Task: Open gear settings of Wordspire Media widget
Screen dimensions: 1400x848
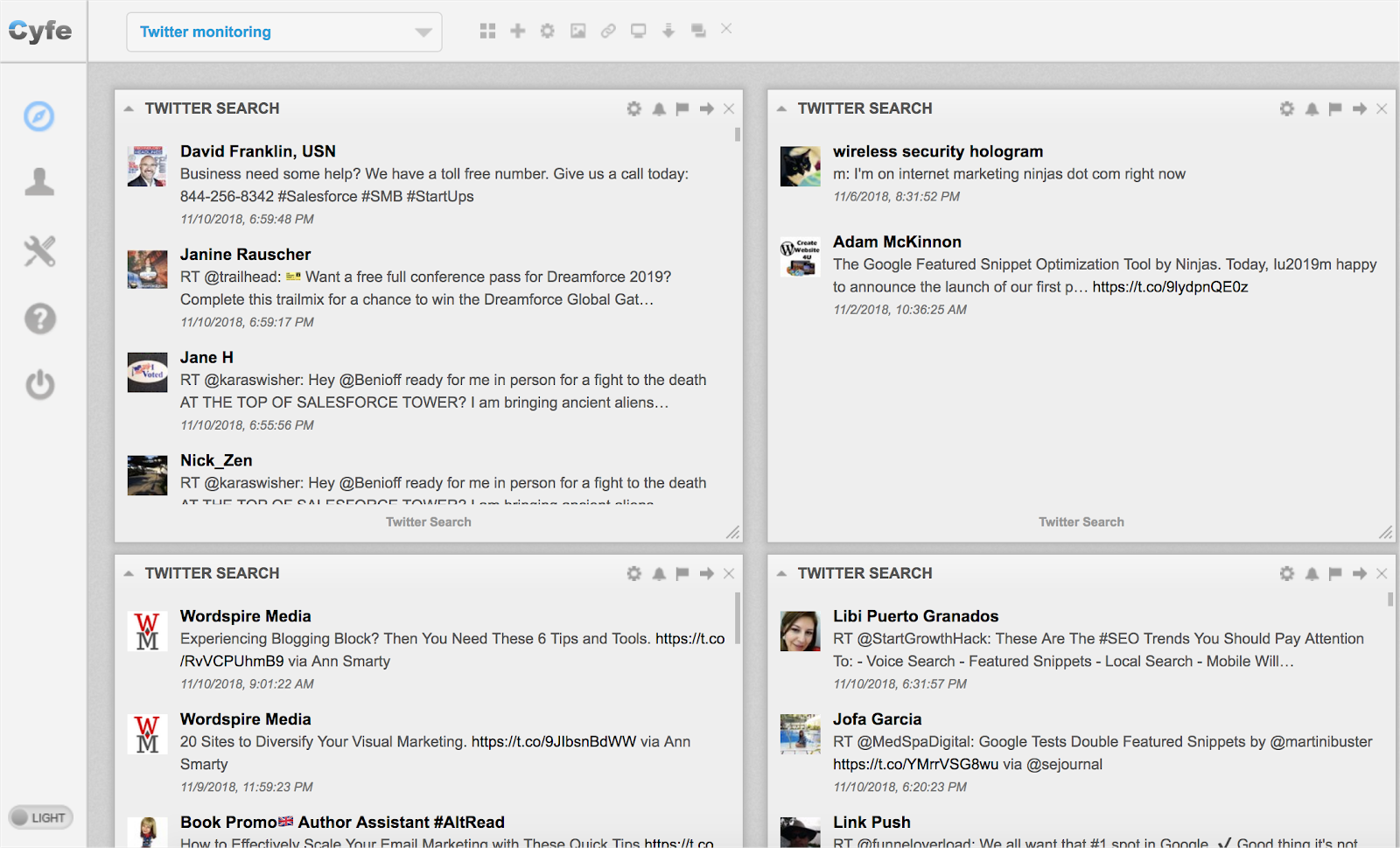Action: pos(634,573)
